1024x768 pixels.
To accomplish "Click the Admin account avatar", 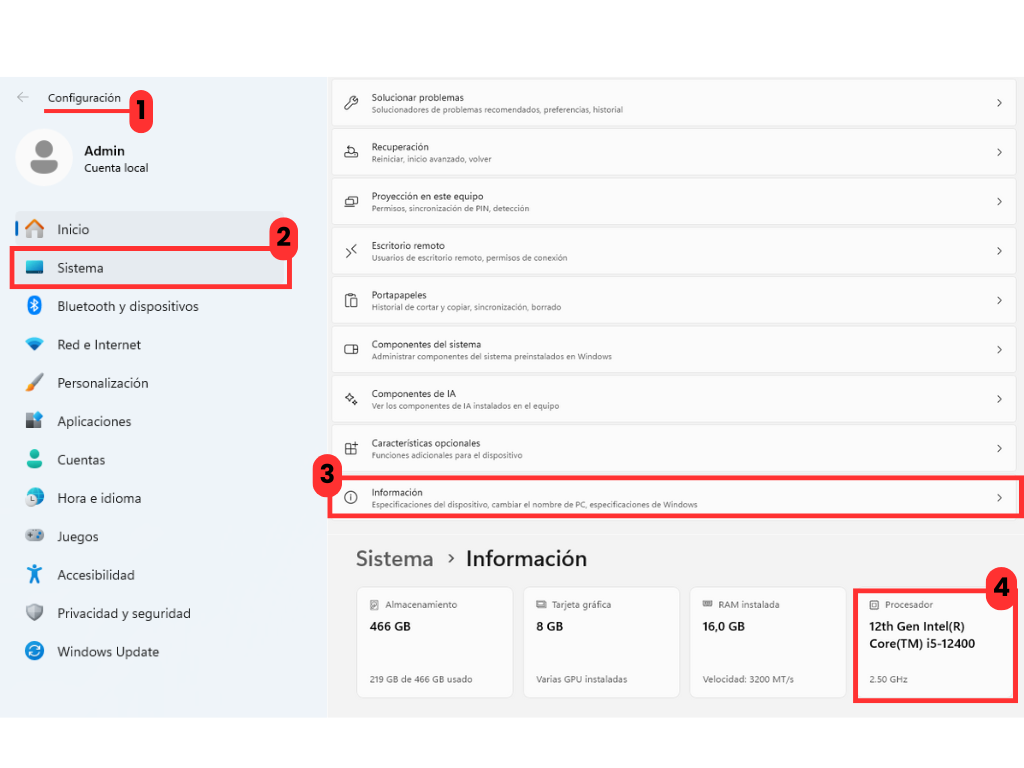I will pyautogui.click(x=43, y=157).
